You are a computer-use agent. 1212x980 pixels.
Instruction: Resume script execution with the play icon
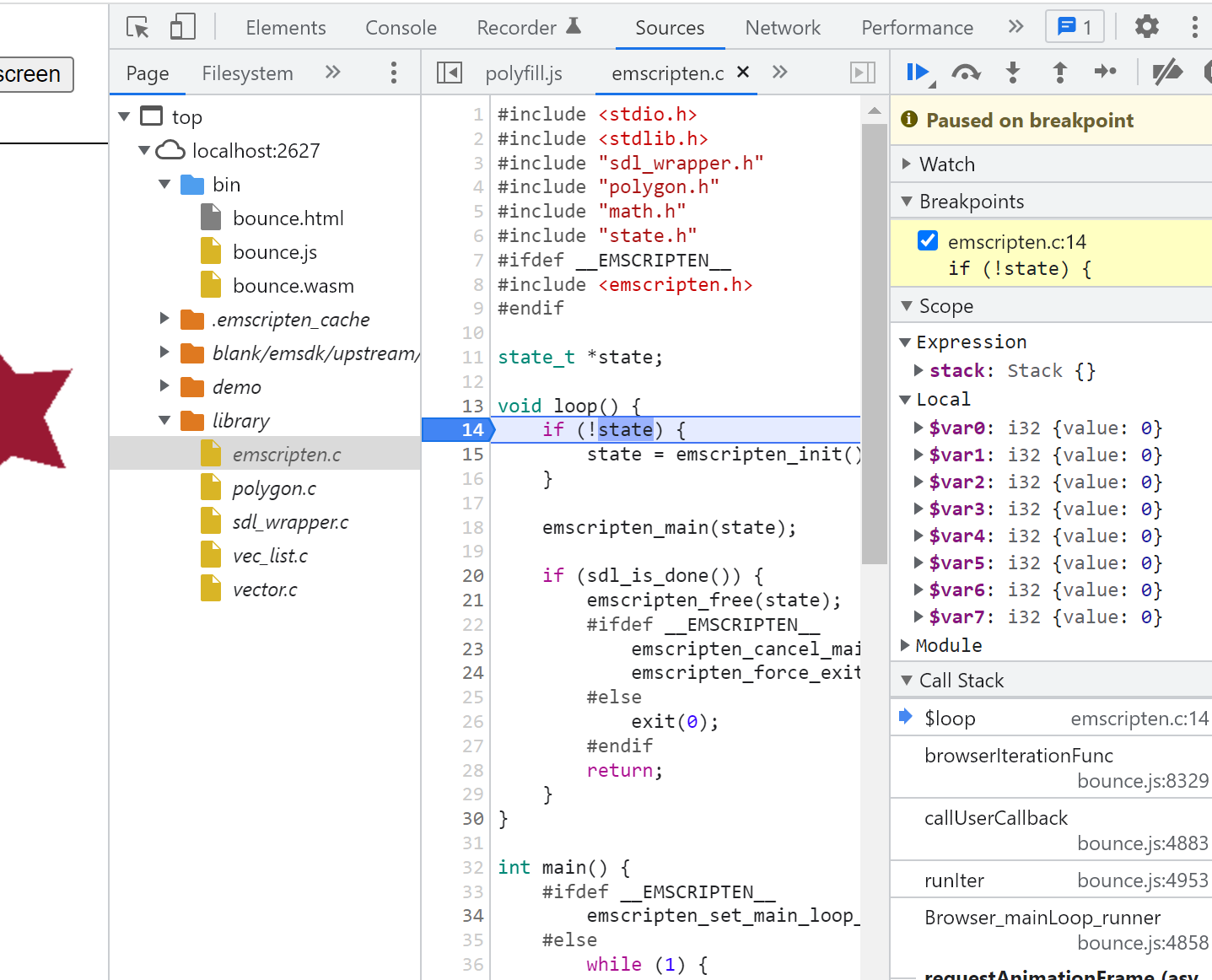tap(918, 73)
